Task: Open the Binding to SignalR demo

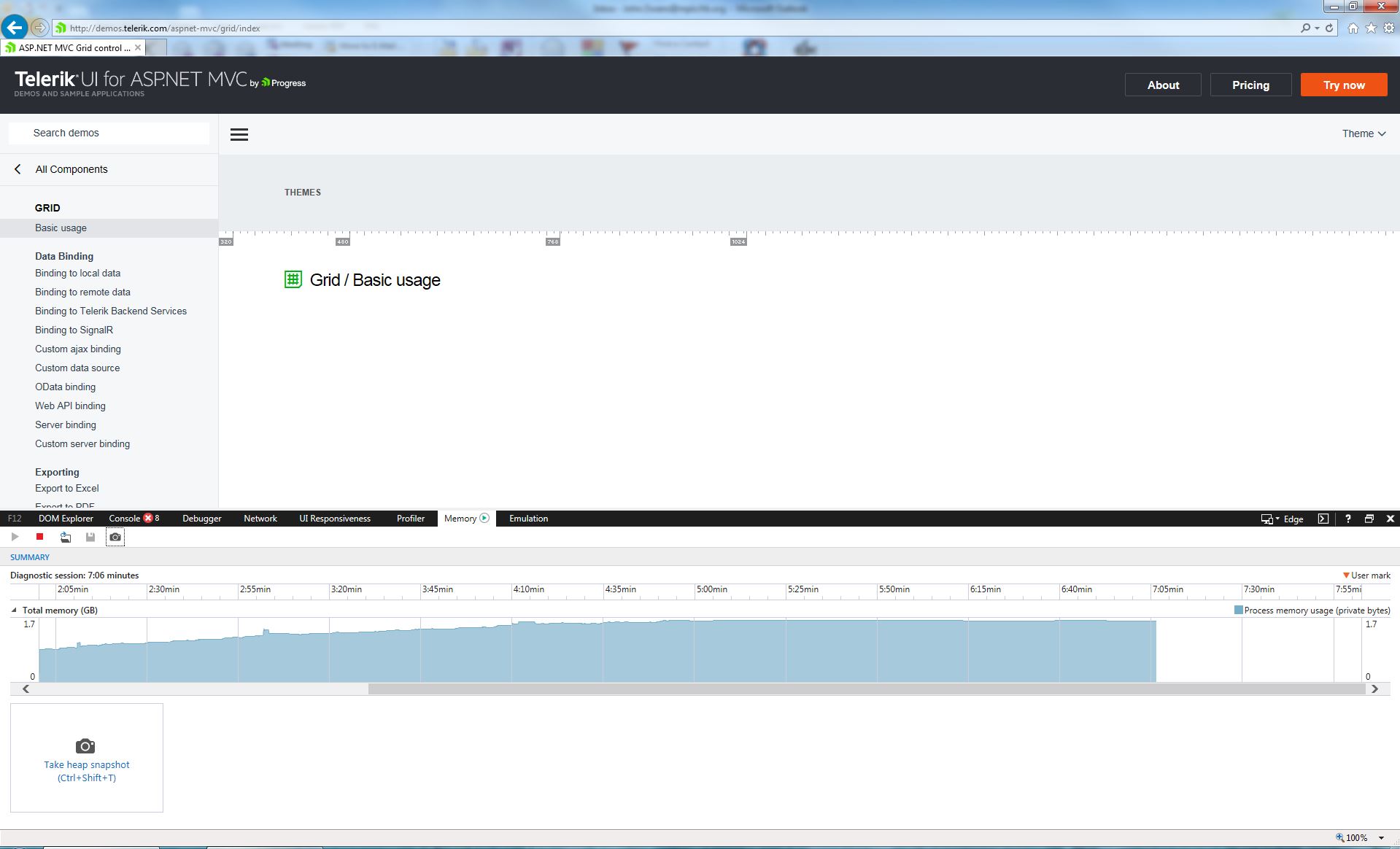Action: coord(74,330)
